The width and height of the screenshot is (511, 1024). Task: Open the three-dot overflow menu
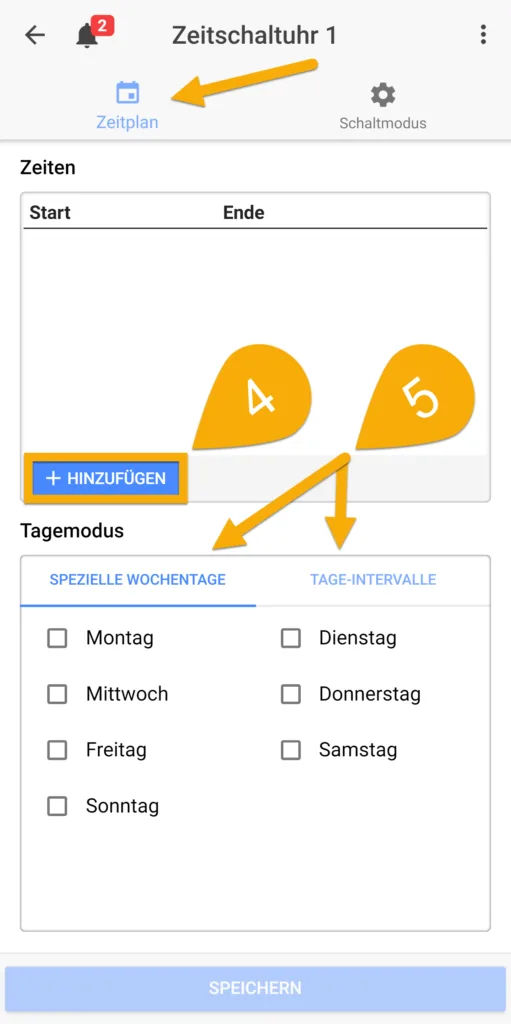483,35
